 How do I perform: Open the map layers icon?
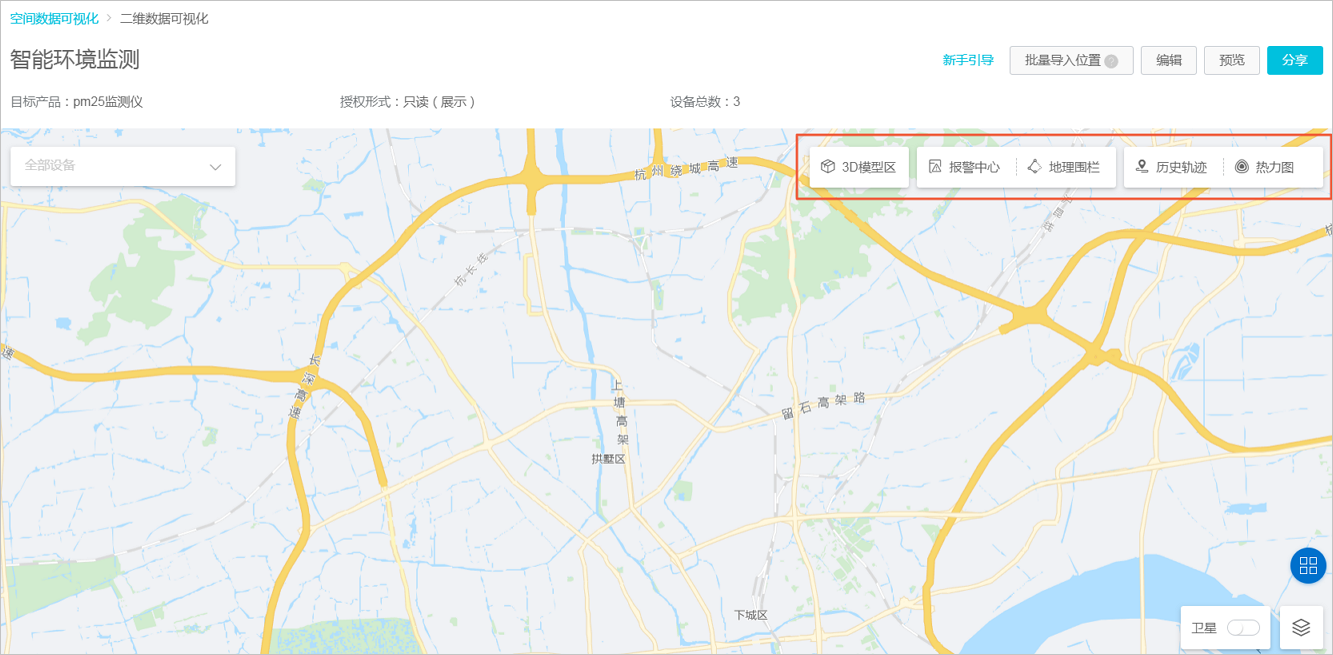point(1301,628)
